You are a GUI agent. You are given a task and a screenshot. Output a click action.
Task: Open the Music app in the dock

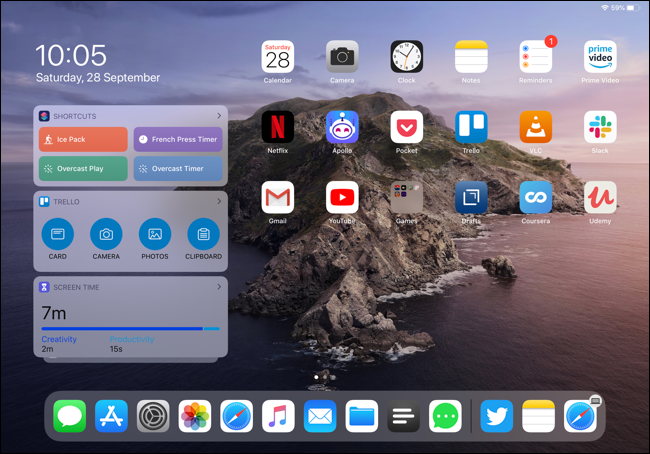[x=278, y=416]
